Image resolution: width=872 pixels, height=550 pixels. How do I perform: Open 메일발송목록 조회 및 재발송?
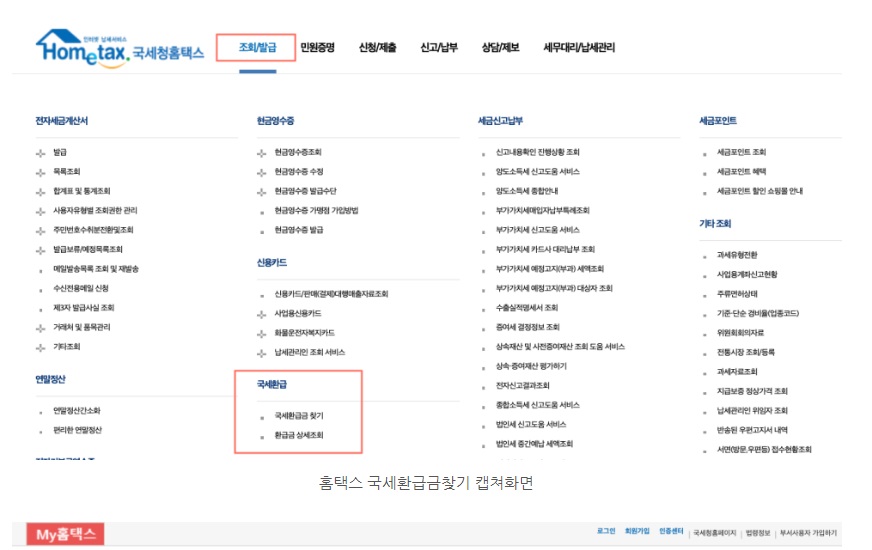click(96, 269)
